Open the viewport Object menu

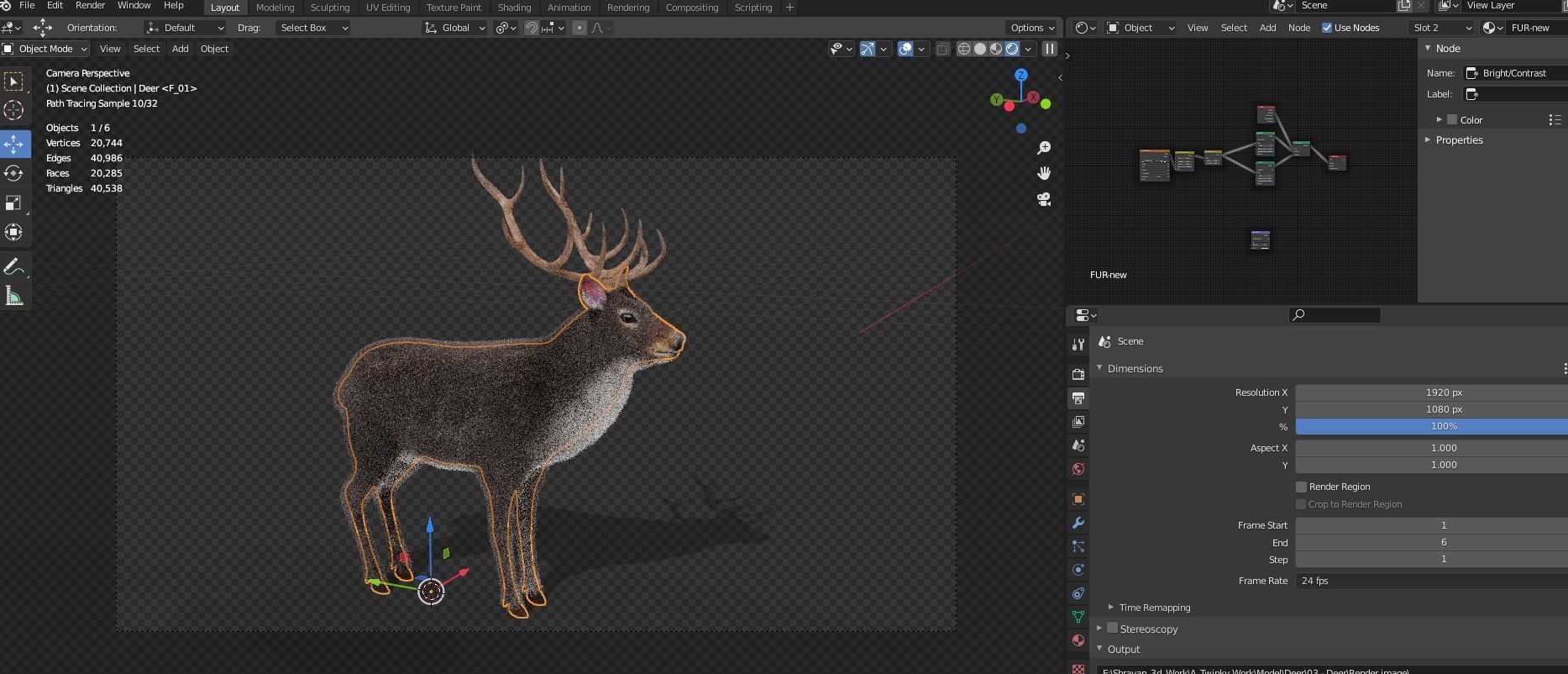(214, 49)
